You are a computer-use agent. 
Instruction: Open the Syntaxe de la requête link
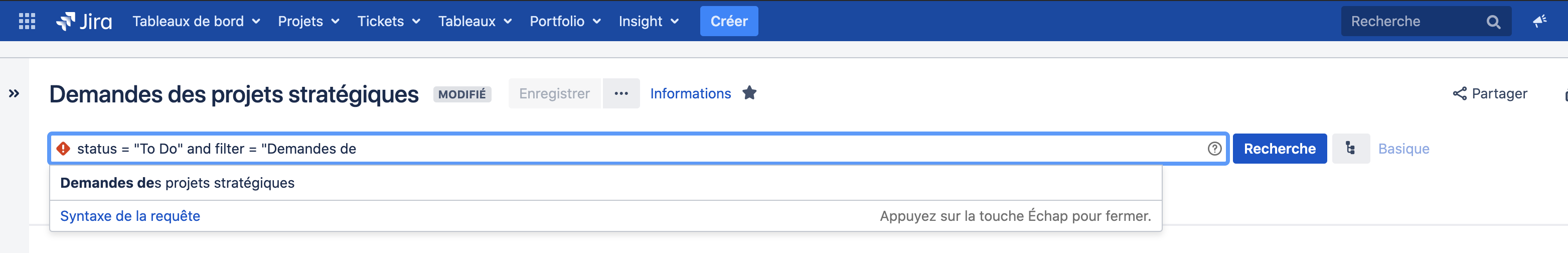click(x=129, y=216)
